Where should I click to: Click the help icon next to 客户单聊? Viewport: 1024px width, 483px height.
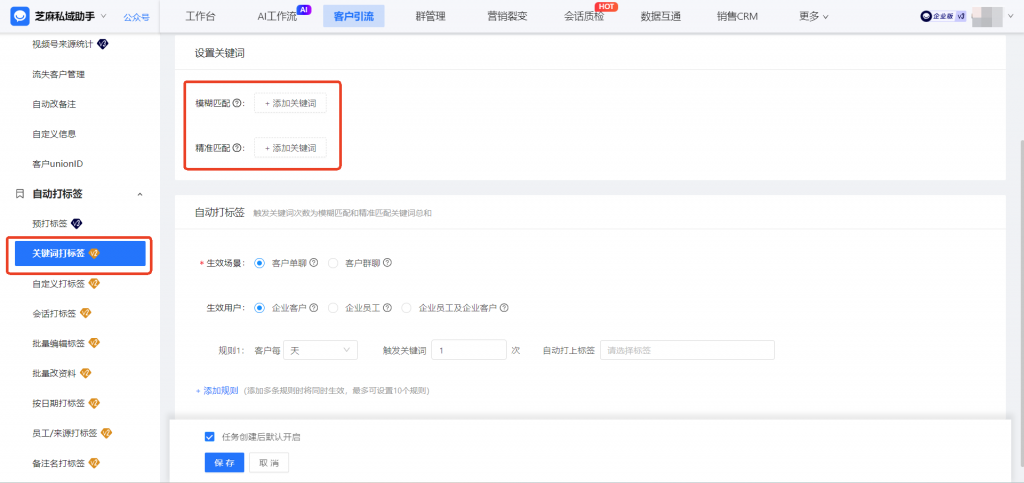point(314,263)
